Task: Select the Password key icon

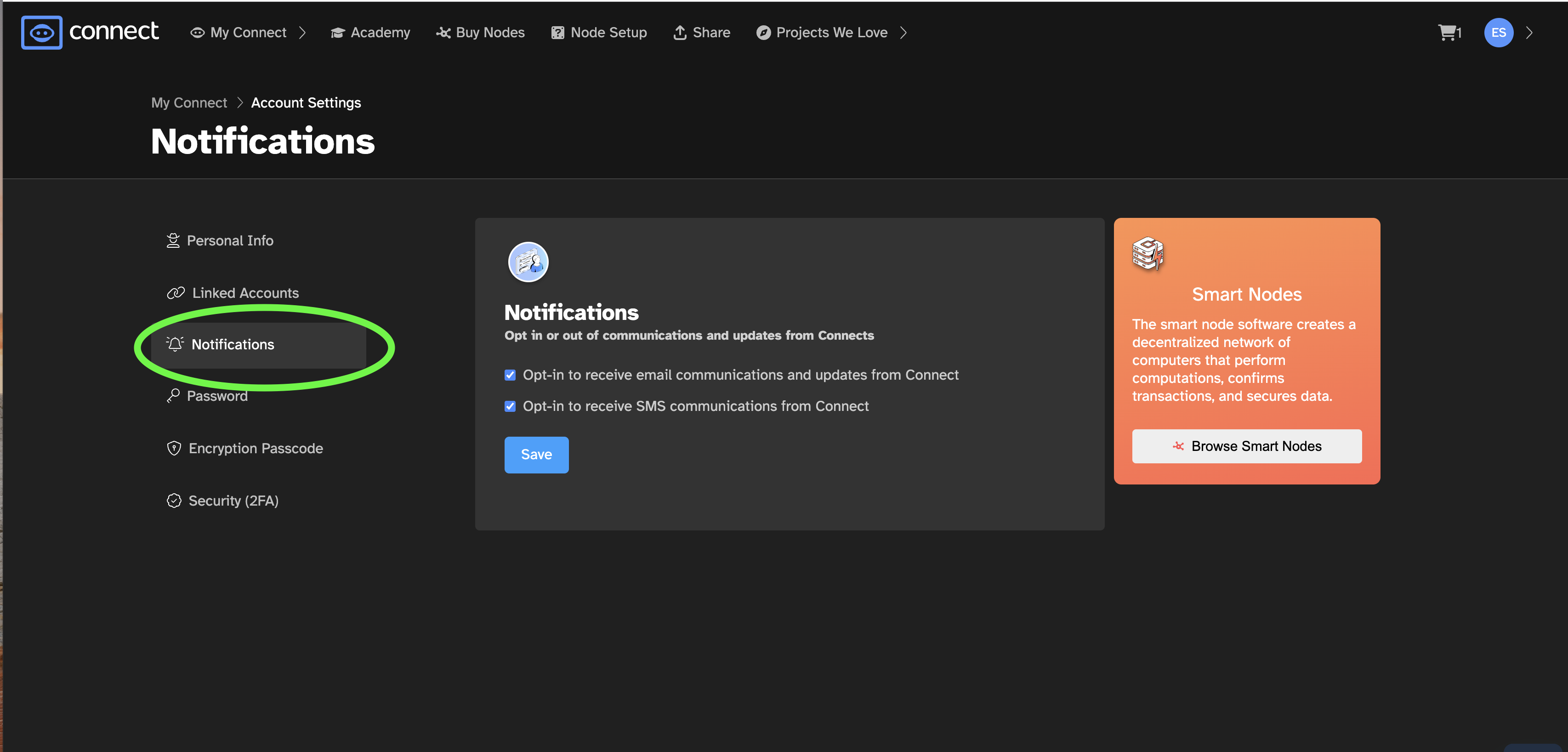Action: (x=173, y=396)
